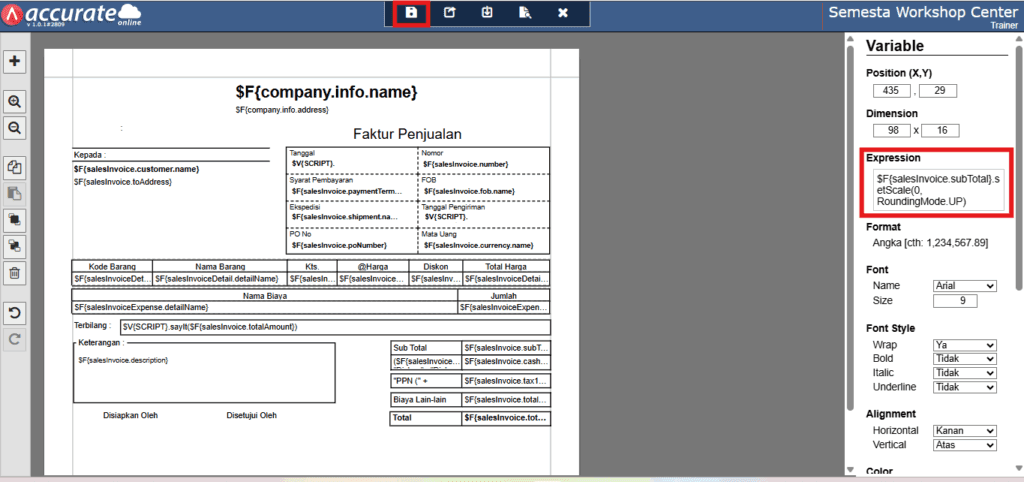Click the font Size input field
The height and width of the screenshot is (482, 1024).
coord(955,301)
